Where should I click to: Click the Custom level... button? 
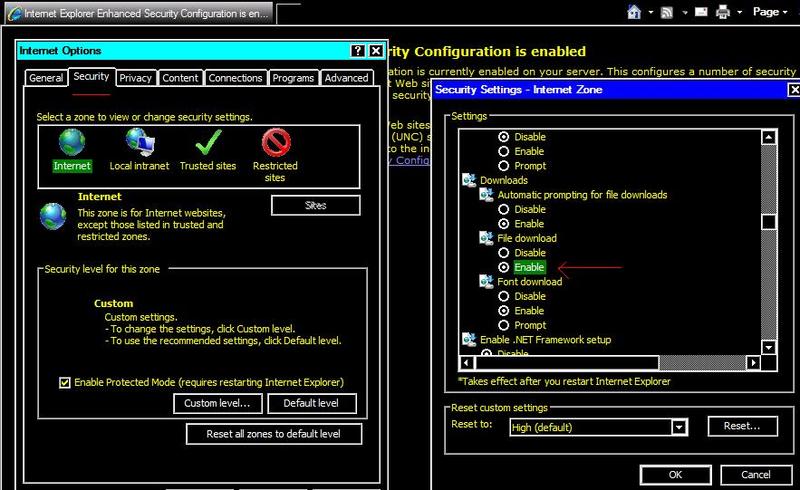coord(218,403)
